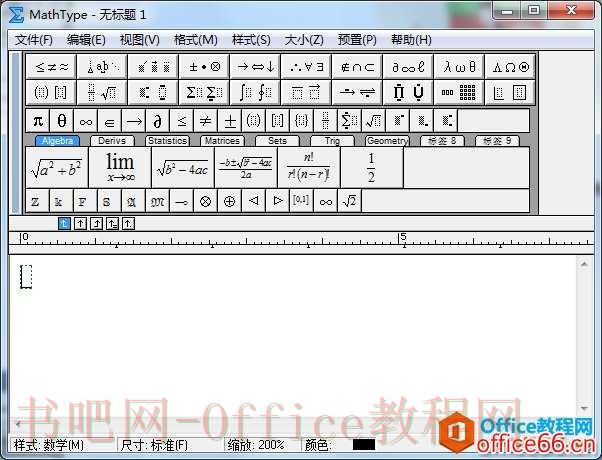Switch to the Geometry tab
Viewport: 602px width, 460px height.
click(387, 141)
